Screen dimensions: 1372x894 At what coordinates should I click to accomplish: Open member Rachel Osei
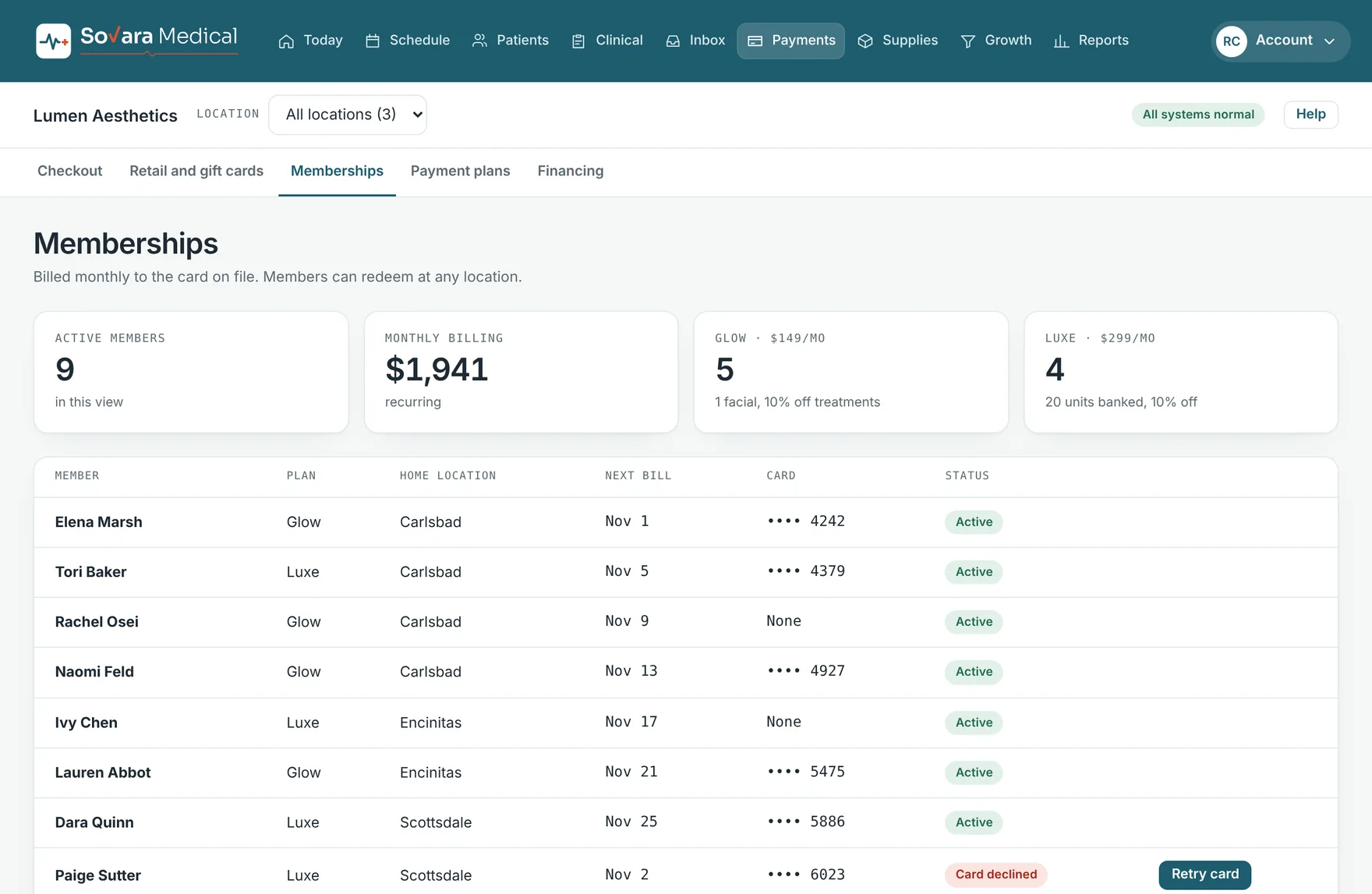tap(97, 621)
